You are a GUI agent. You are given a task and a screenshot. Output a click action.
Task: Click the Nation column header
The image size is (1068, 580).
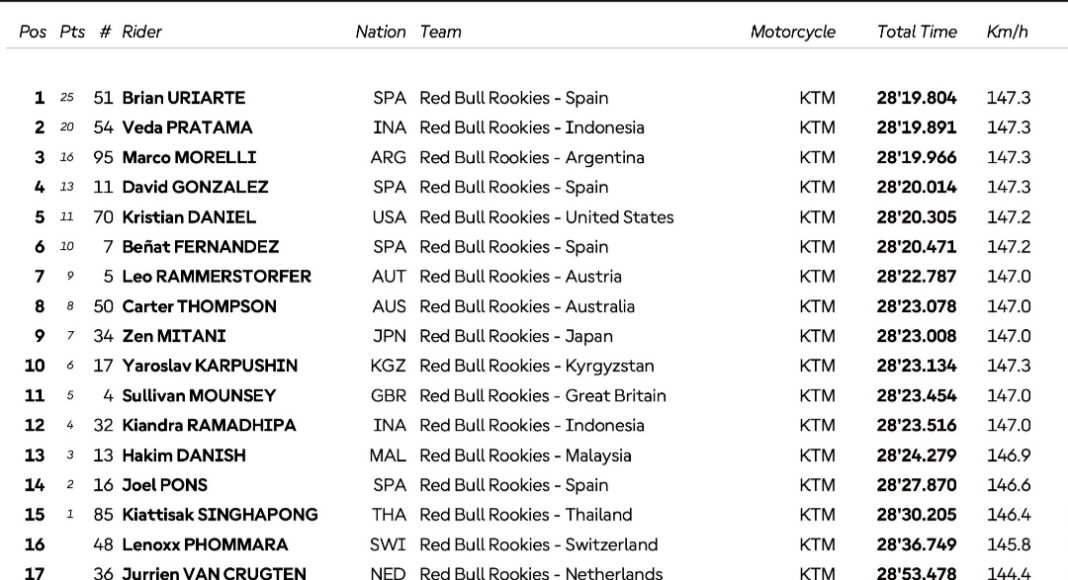(380, 32)
